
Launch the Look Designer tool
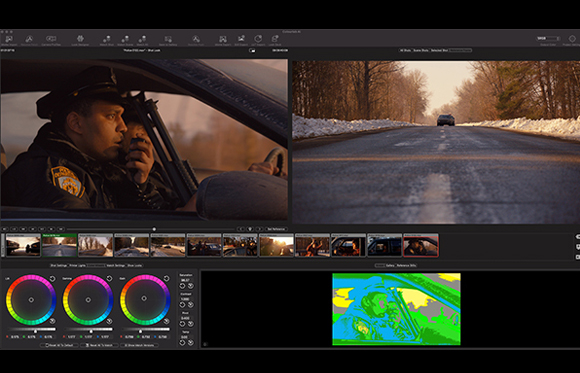point(80,40)
